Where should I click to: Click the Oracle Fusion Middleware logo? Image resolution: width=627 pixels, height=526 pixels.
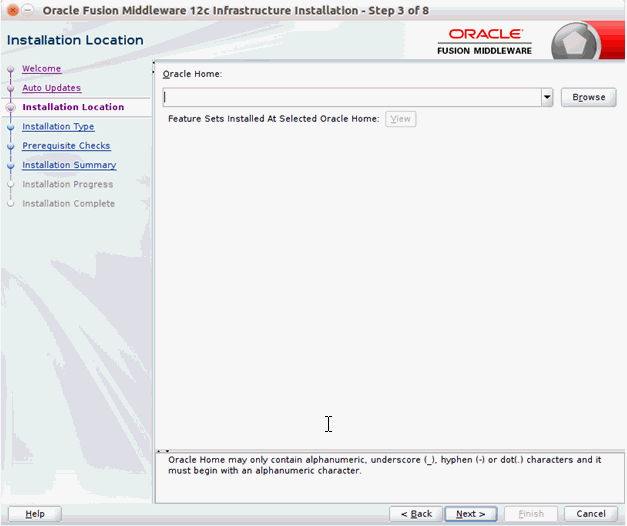coord(485,42)
